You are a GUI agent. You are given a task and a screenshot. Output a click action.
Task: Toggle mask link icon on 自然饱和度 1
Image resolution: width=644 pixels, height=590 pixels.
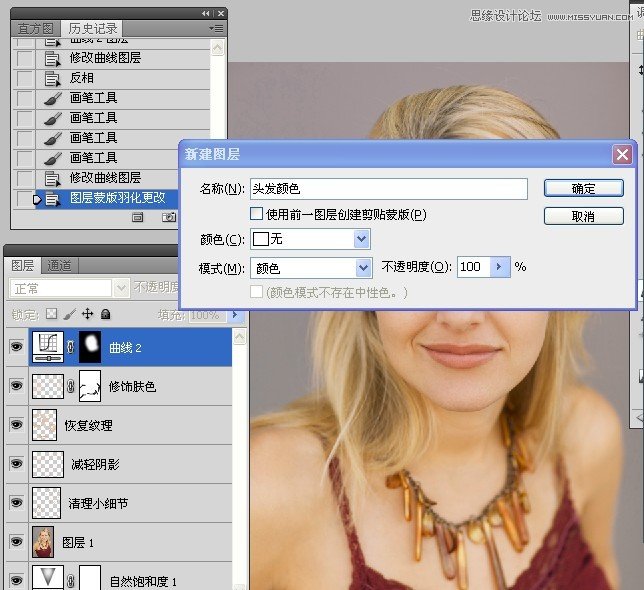pyautogui.click(x=71, y=581)
